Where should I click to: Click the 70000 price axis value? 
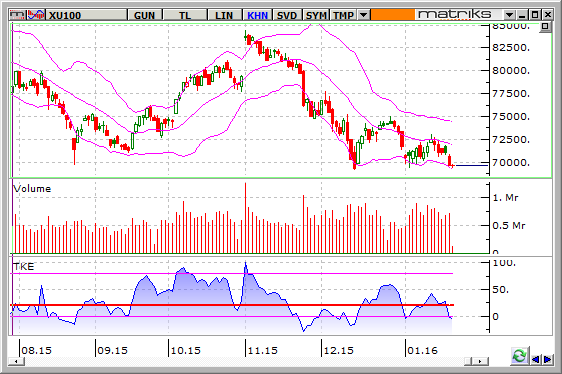point(511,162)
